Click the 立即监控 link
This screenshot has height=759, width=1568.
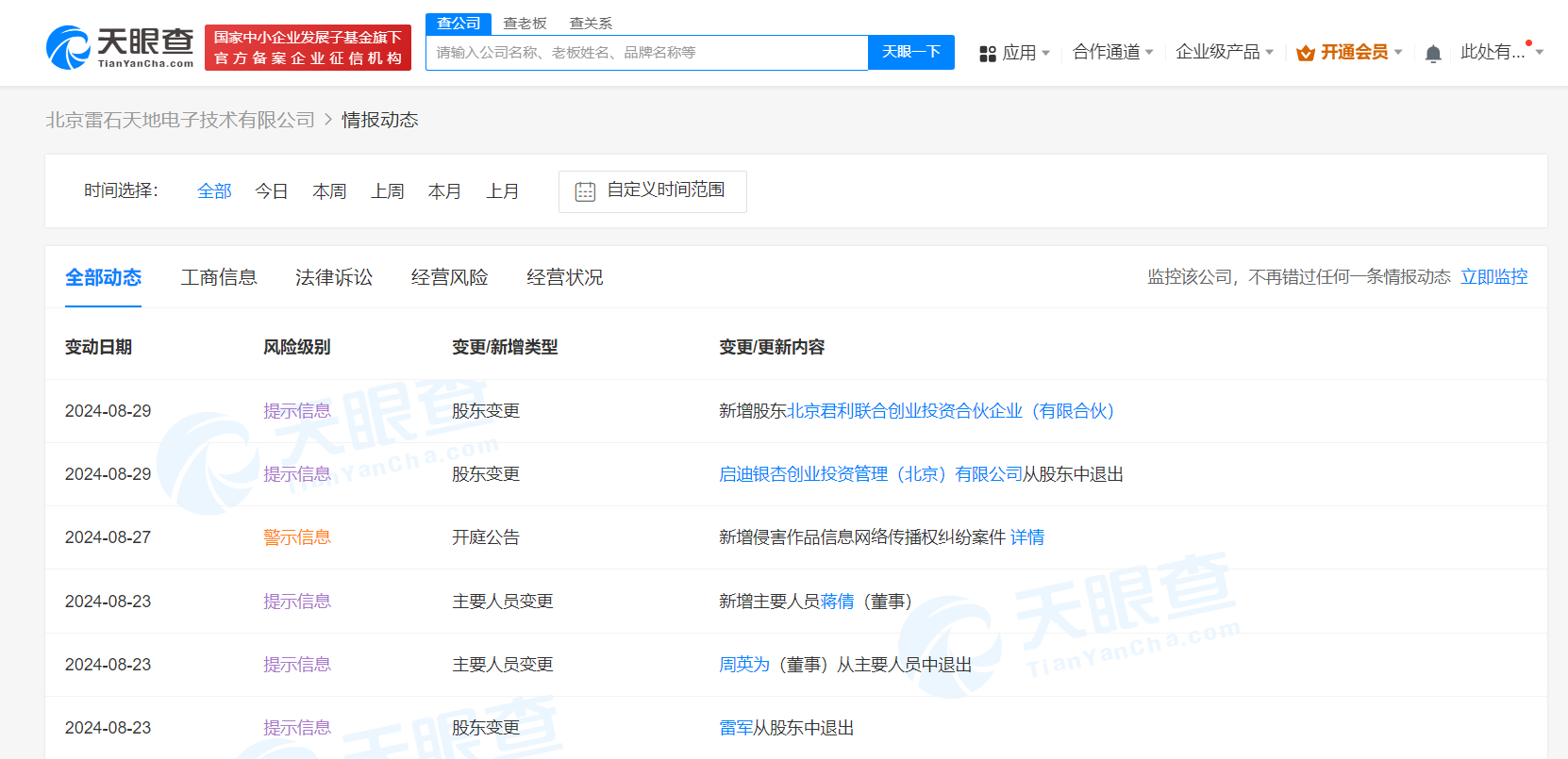1494,277
